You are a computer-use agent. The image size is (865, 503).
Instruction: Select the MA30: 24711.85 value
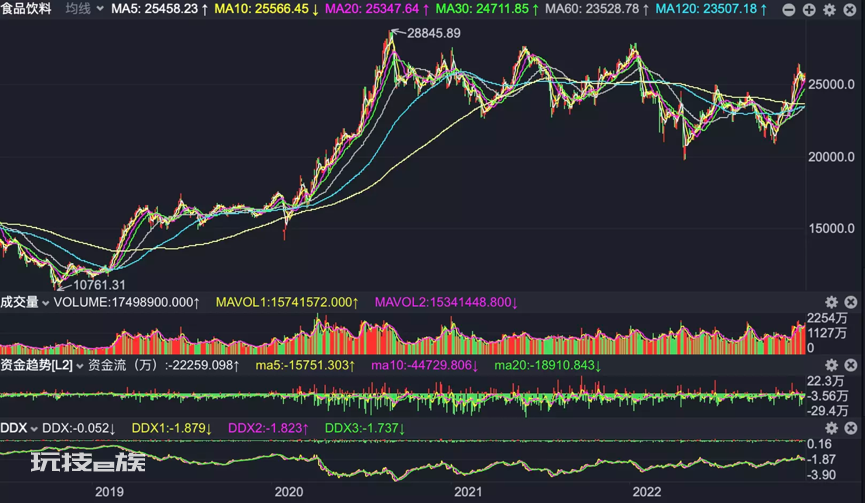pos(488,9)
